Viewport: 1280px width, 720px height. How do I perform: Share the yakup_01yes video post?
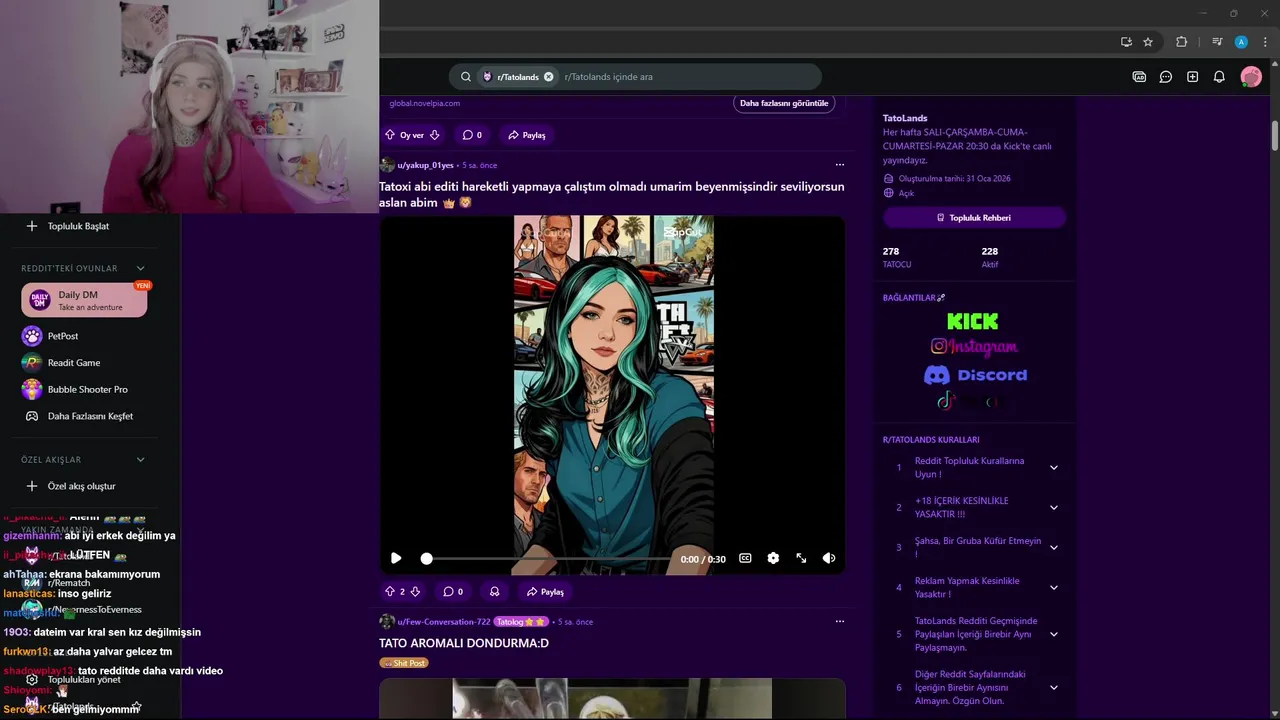pyautogui.click(x=545, y=592)
